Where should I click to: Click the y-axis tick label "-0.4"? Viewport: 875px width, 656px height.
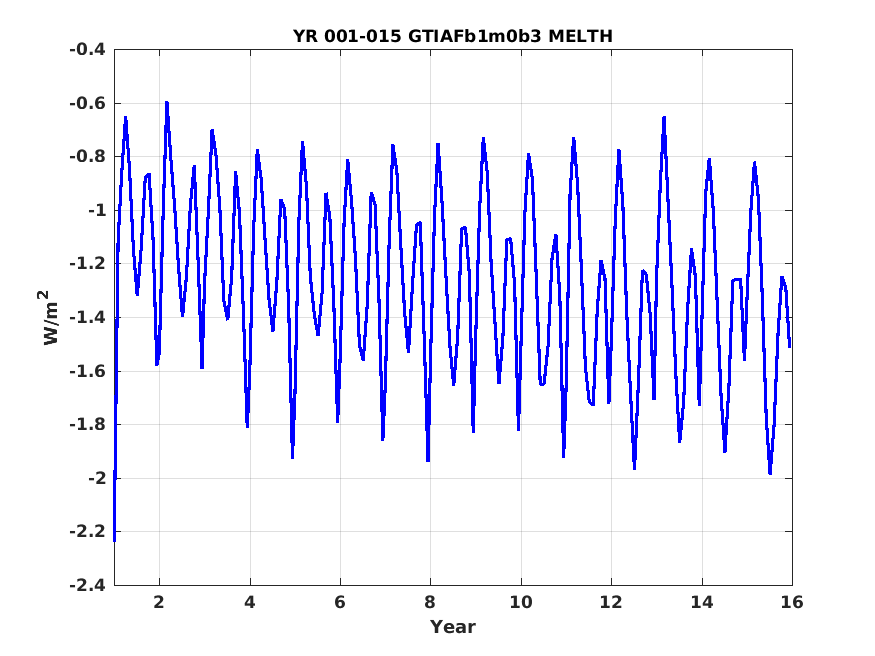click(x=88, y=50)
